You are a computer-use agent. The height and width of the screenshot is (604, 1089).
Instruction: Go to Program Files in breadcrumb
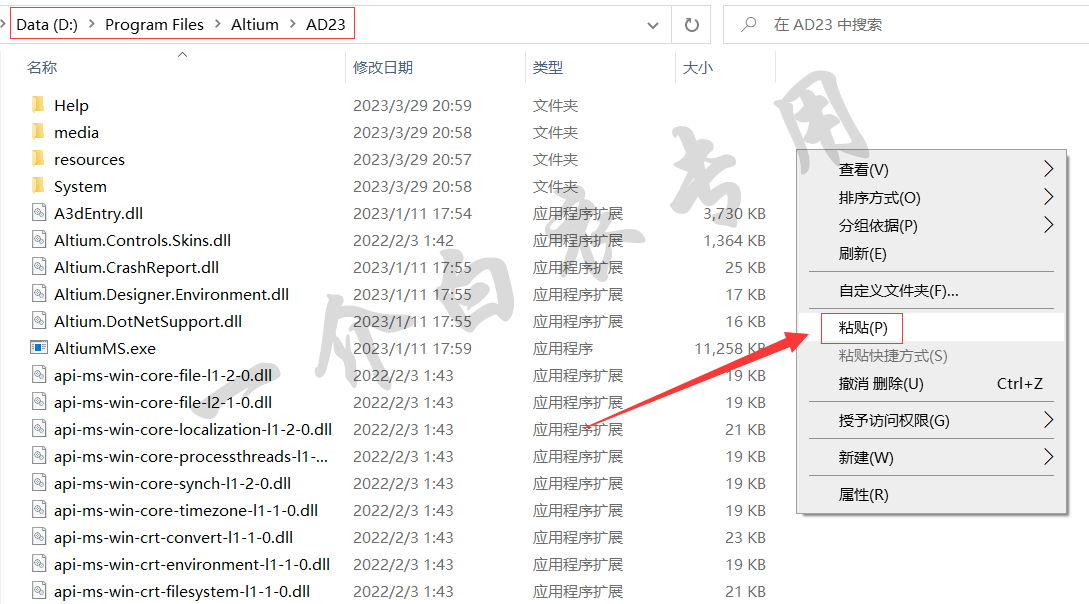click(x=154, y=24)
